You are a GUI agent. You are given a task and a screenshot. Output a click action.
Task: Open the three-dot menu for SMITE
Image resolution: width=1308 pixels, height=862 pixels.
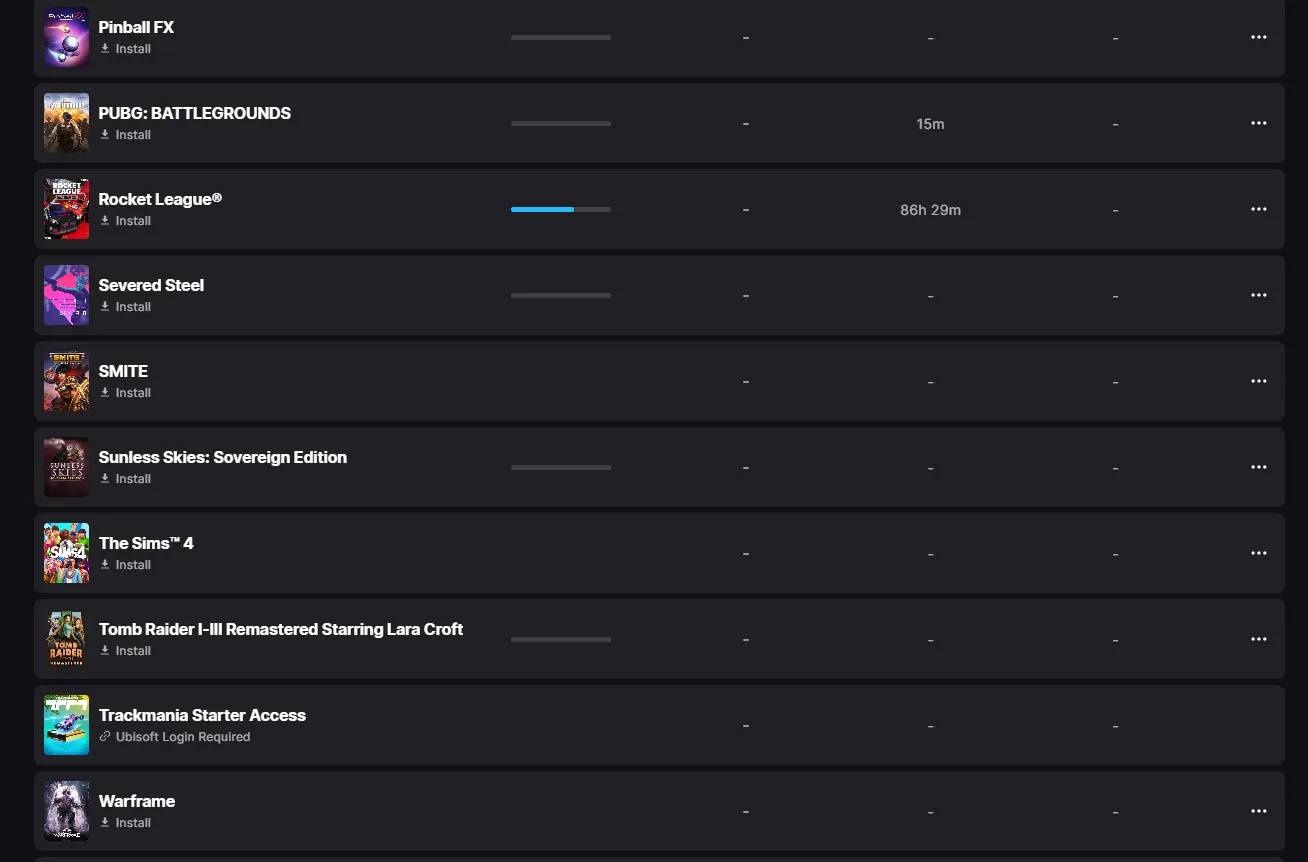(x=1259, y=381)
